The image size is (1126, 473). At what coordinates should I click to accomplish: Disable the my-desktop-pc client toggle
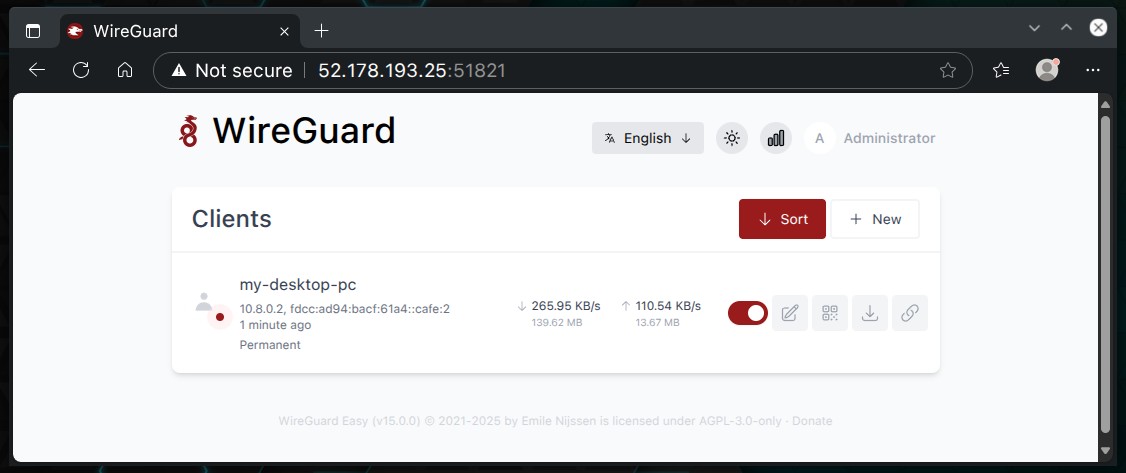(748, 313)
